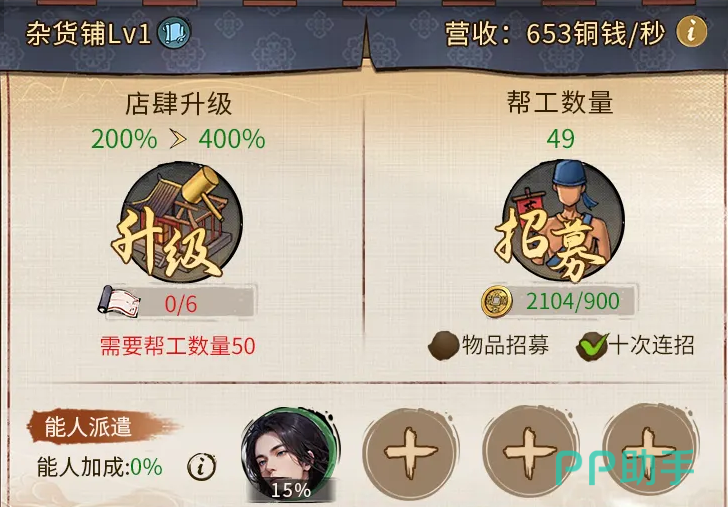Tap the 招募 recruit helper icon

pos(560,221)
